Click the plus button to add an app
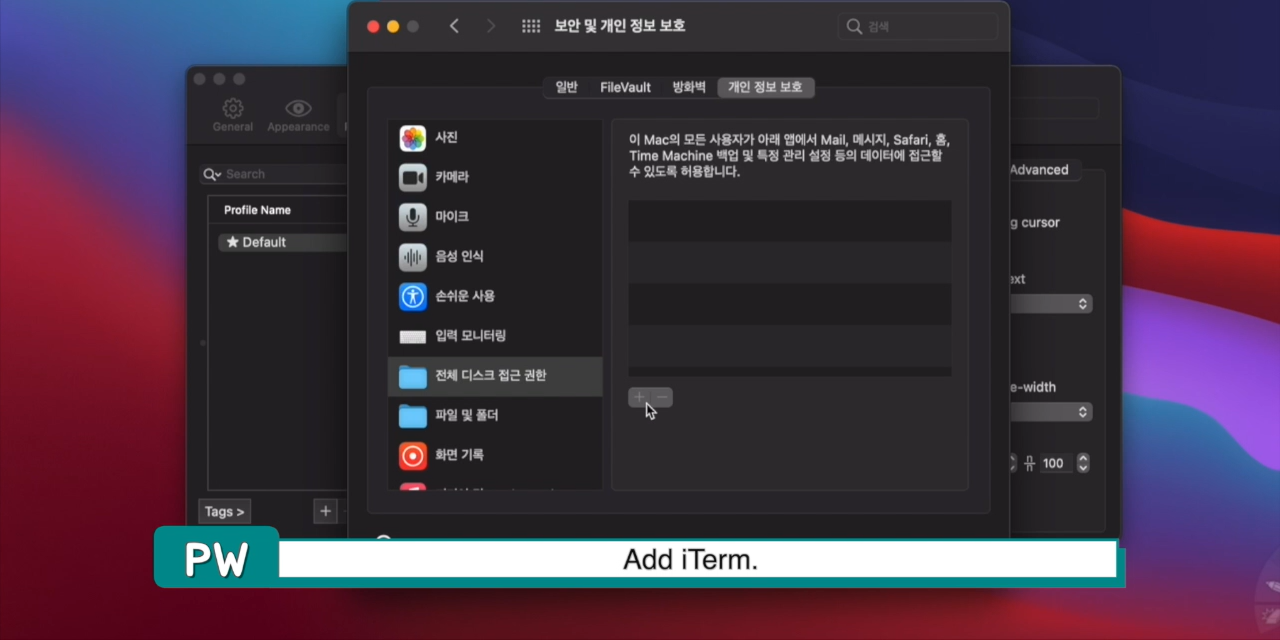The width and height of the screenshot is (1280, 640). [x=639, y=397]
